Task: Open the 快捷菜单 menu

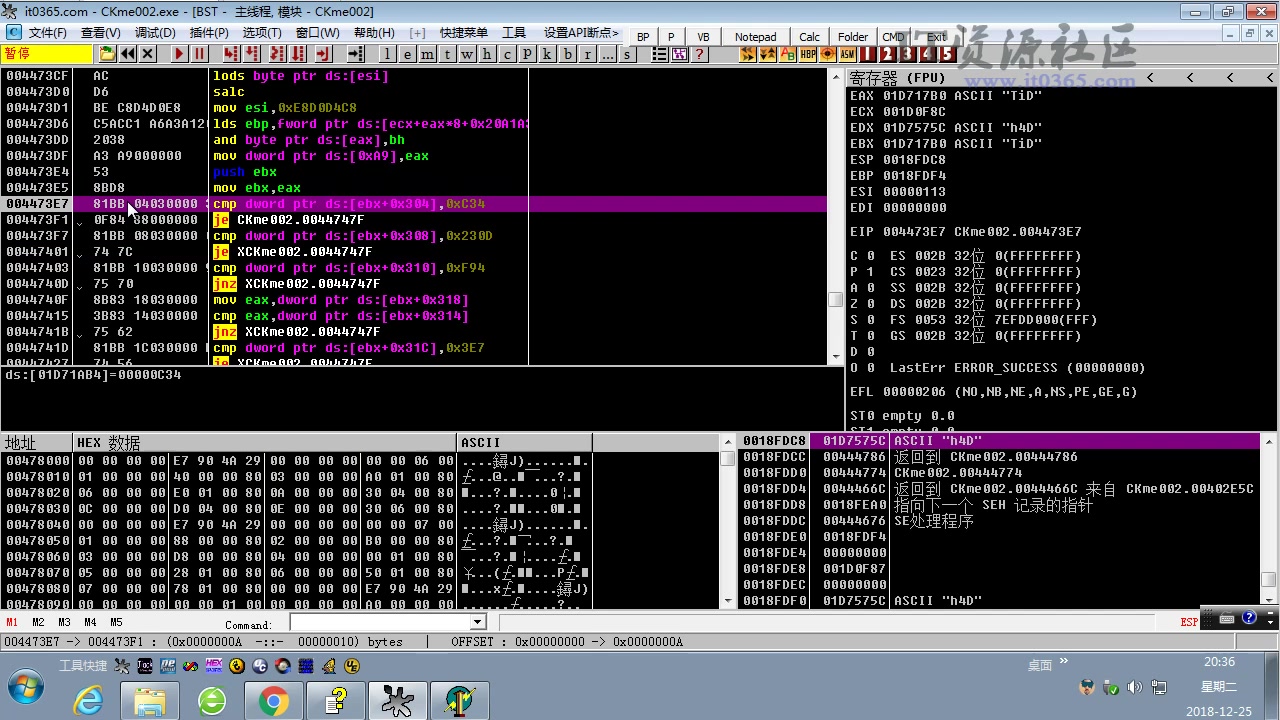Action: [464, 33]
